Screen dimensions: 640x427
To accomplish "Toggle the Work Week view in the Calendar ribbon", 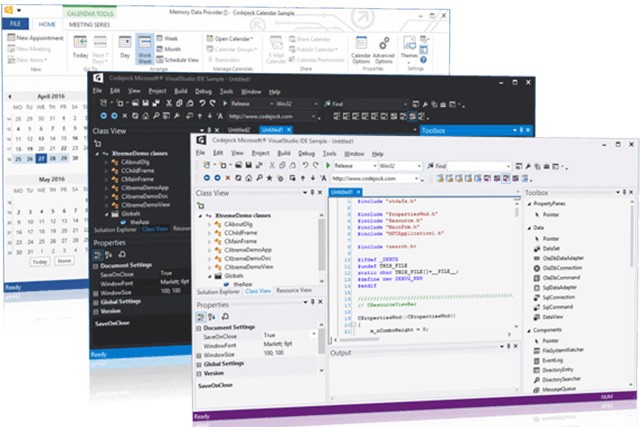I will tap(144, 49).
